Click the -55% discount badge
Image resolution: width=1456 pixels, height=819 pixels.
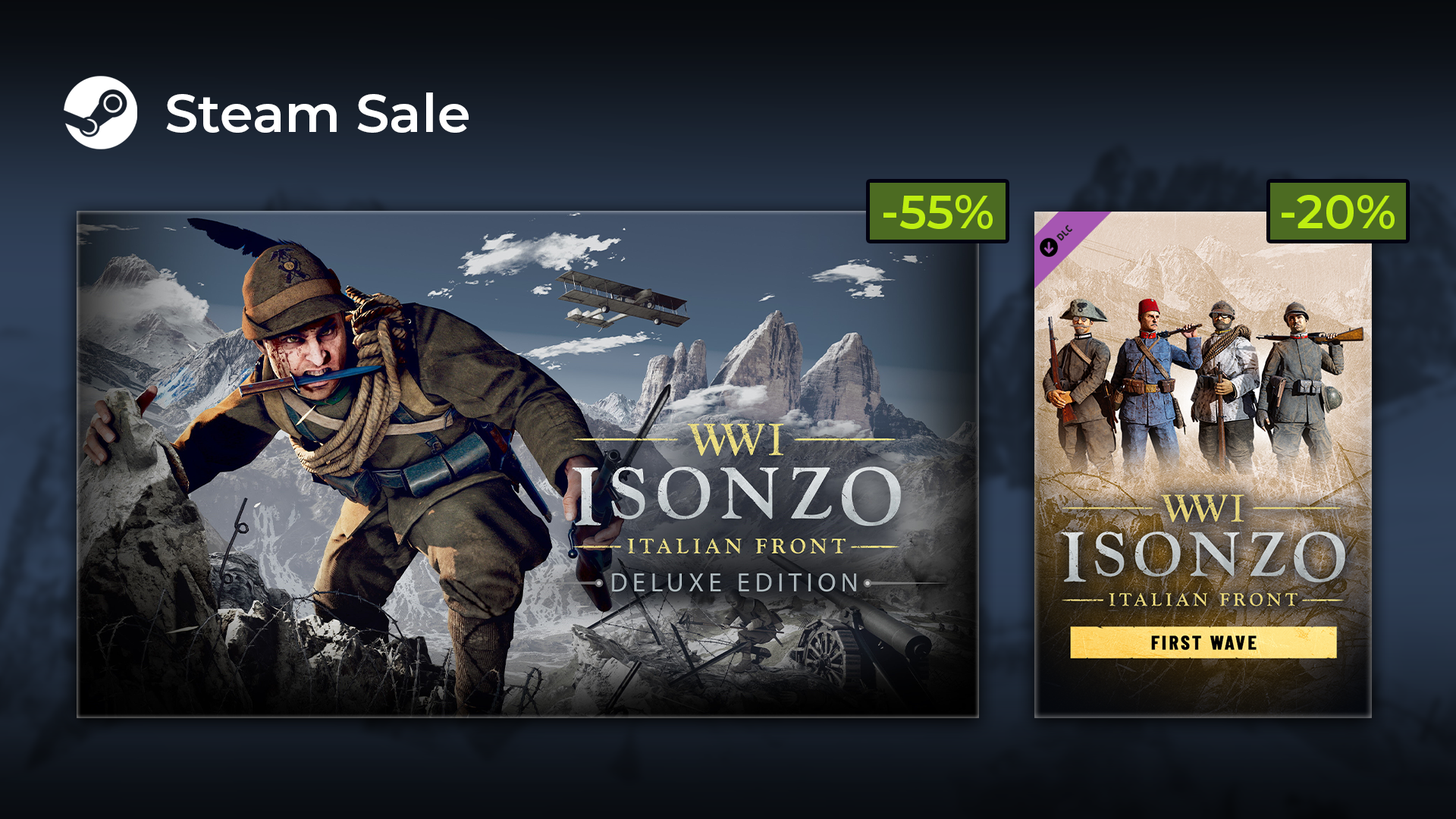click(937, 212)
